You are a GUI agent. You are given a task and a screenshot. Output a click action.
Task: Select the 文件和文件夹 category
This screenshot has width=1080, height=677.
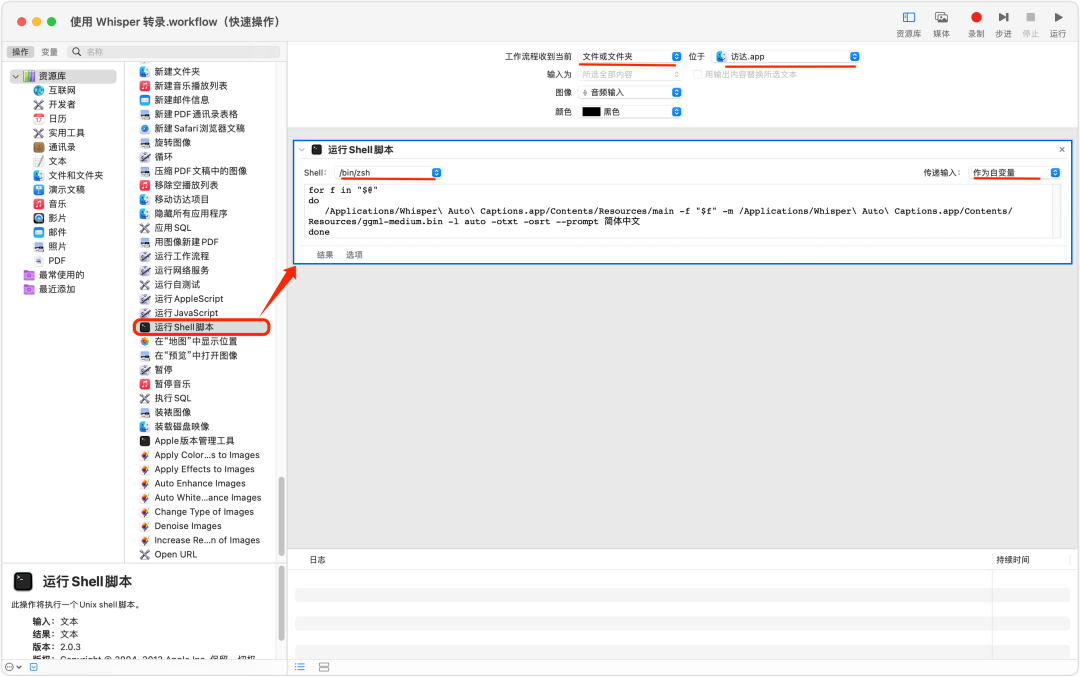coord(75,176)
